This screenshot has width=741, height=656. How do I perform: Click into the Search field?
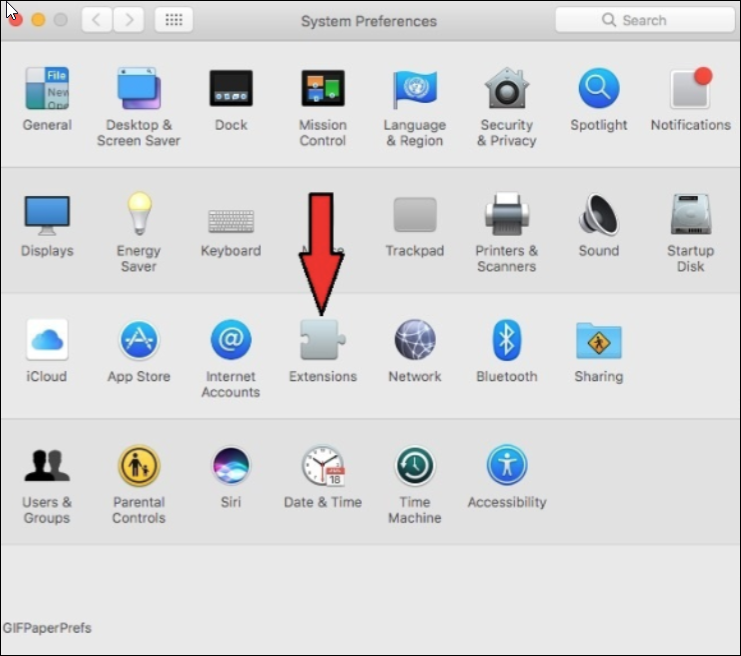coord(645,20)
